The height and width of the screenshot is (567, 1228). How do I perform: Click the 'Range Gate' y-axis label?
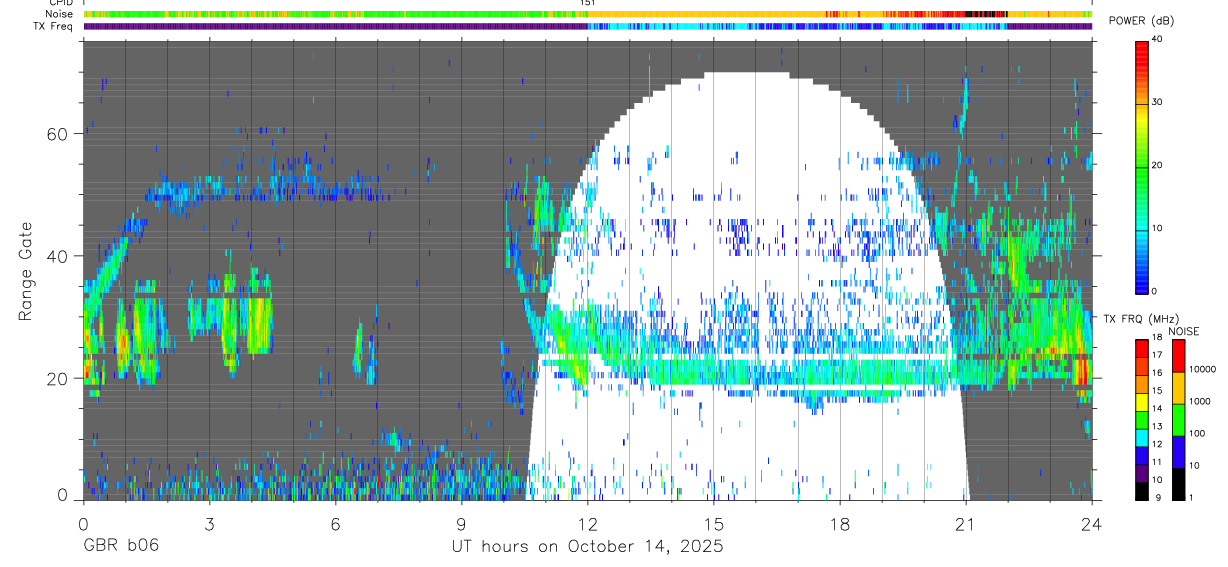pyautogui.click(x=25, y=271)
